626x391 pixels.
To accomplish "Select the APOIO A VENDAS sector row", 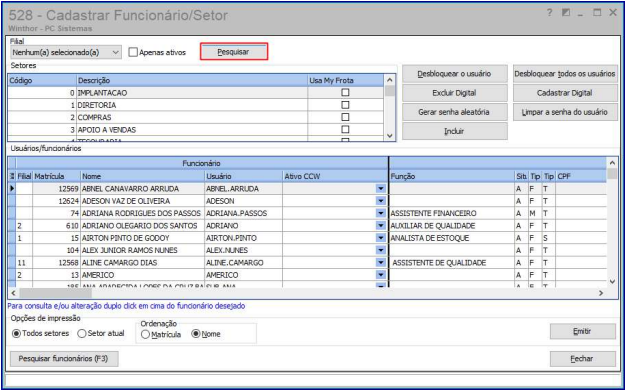I will 196,130.
